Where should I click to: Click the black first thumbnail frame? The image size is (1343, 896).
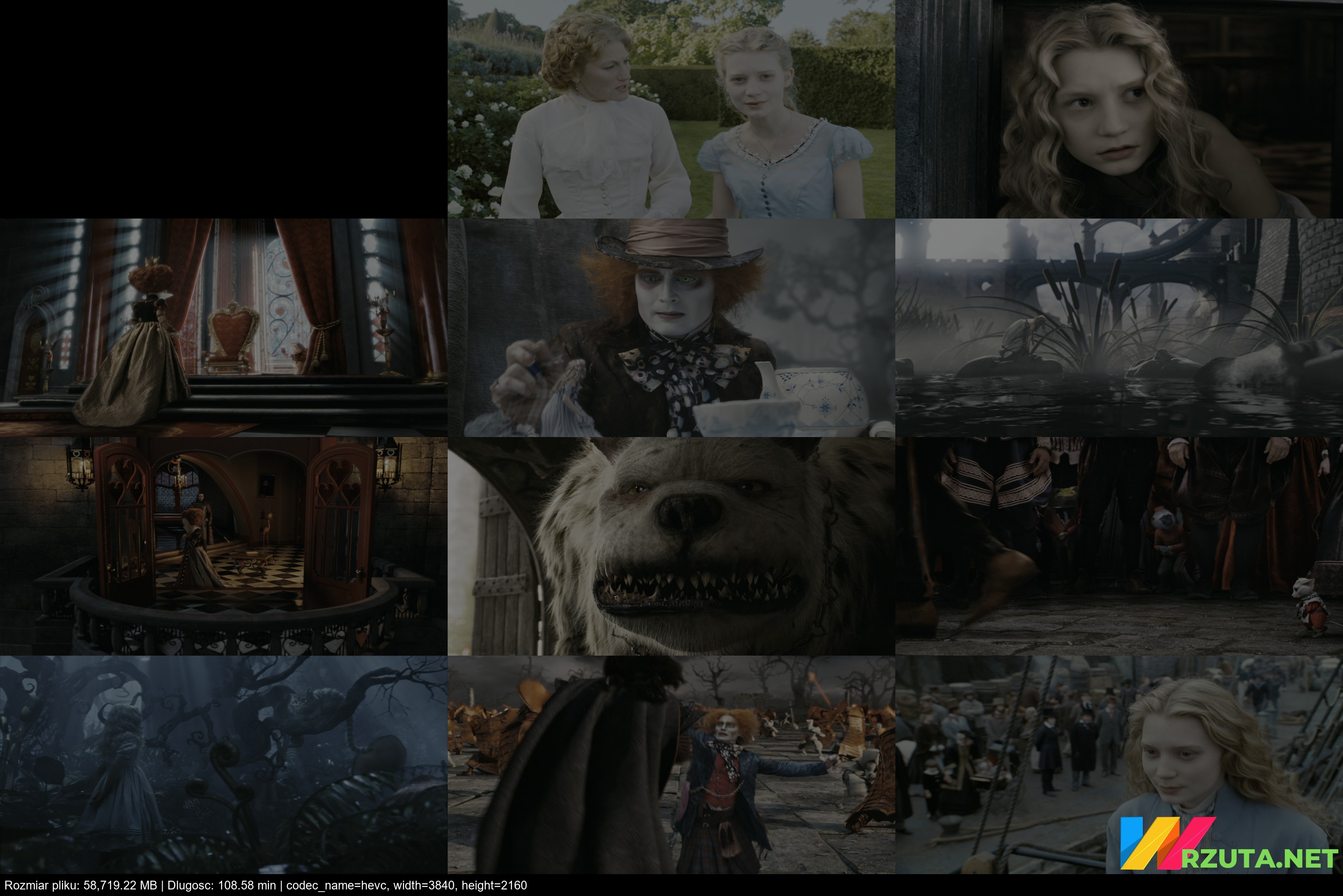pyautogui.click(x=223, y=108)
